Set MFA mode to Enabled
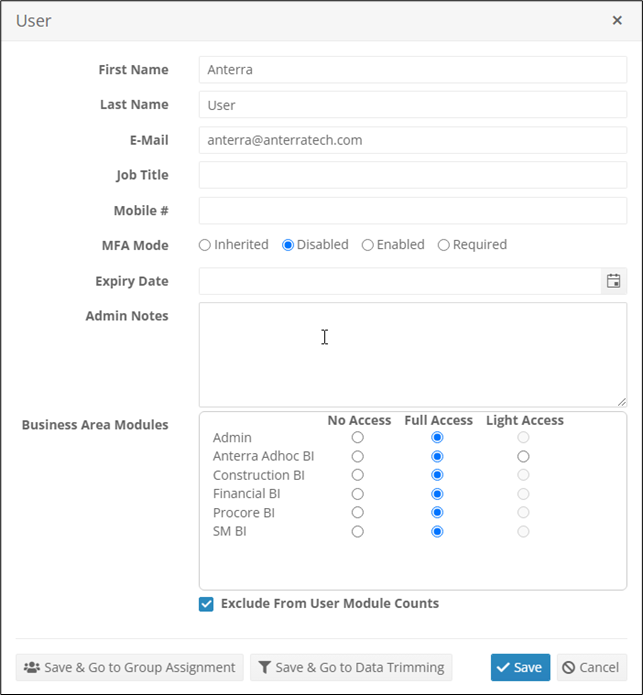Viewport: 643px width, 695px height. (x=368, y=245)
